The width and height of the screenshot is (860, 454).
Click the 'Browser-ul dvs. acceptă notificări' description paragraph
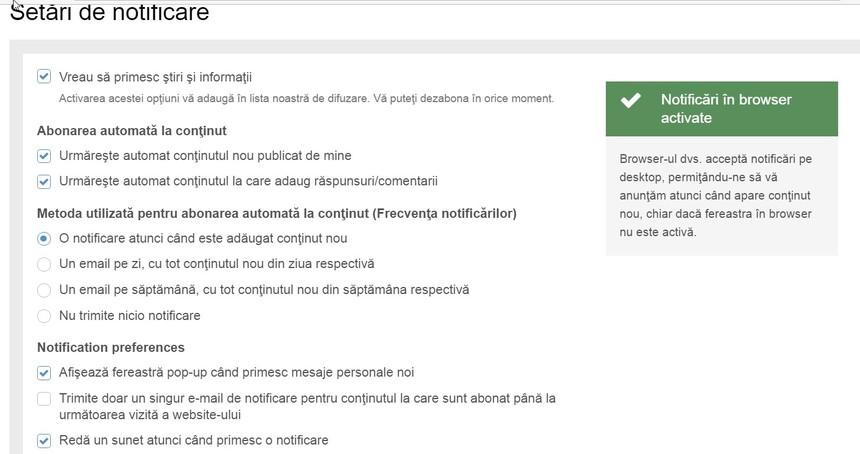(716, 195)
